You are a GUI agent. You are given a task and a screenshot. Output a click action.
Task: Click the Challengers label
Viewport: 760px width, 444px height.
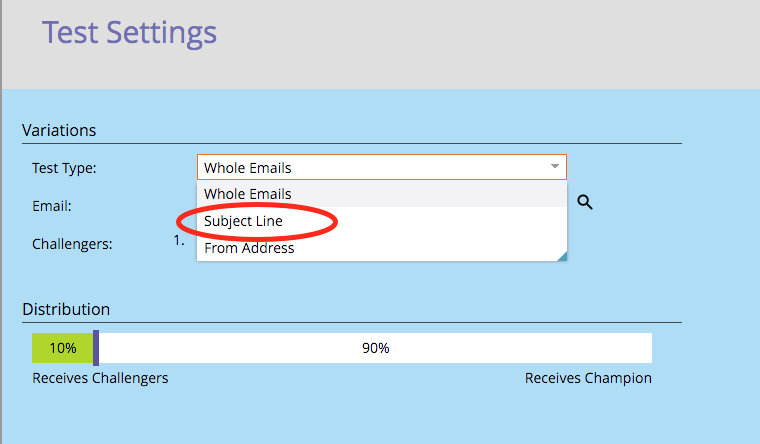point(72,244)
